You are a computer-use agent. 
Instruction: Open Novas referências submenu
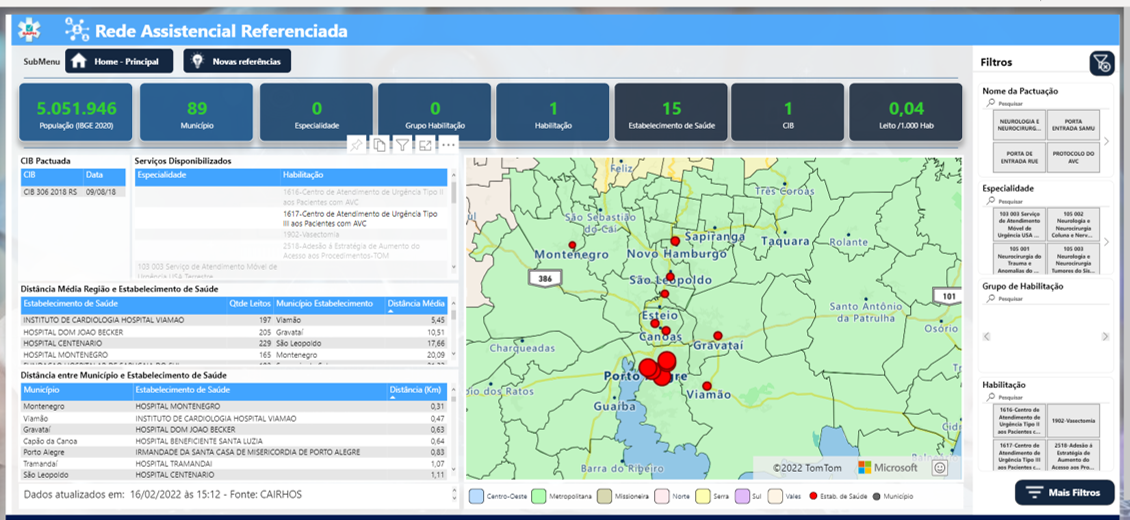[237, 61]
